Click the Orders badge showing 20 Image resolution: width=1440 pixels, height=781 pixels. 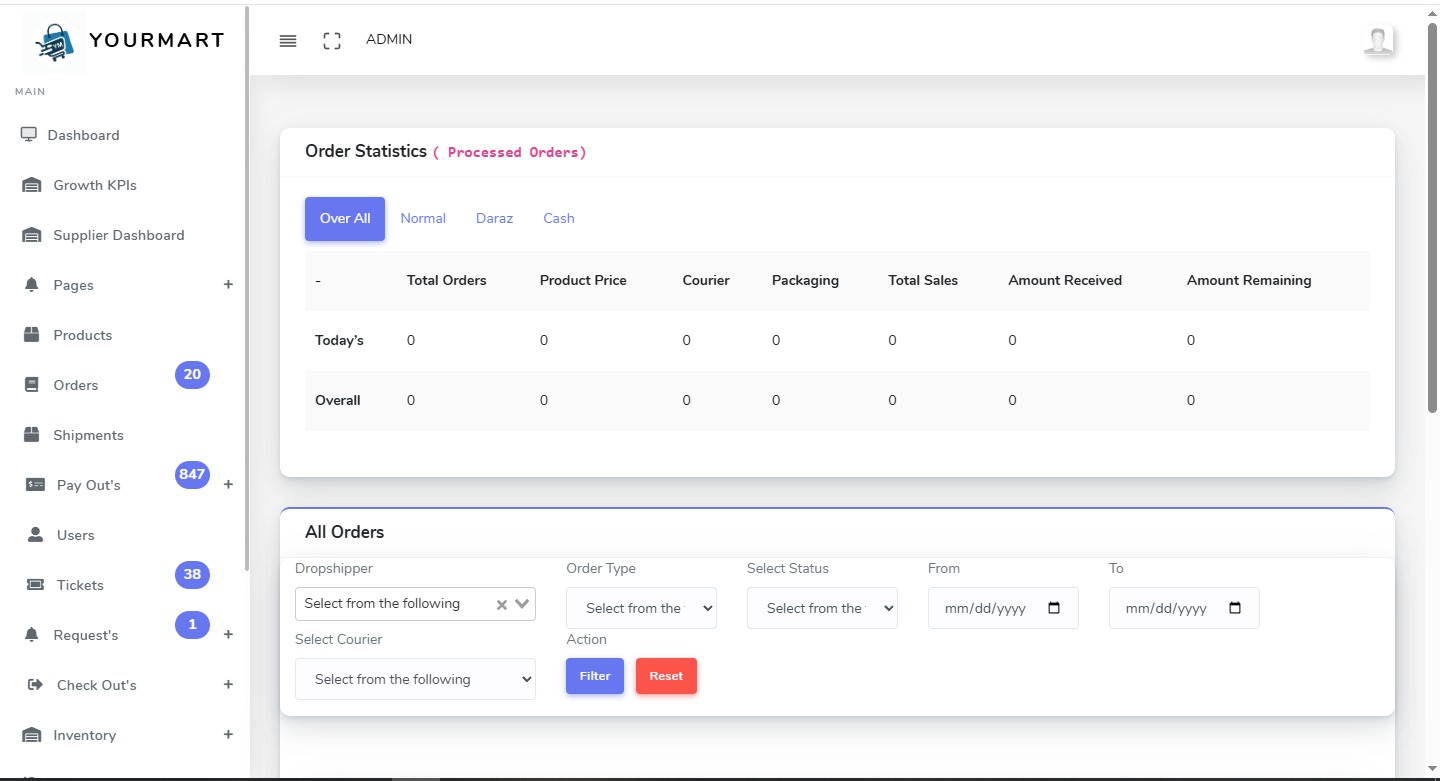pos(192,375)
